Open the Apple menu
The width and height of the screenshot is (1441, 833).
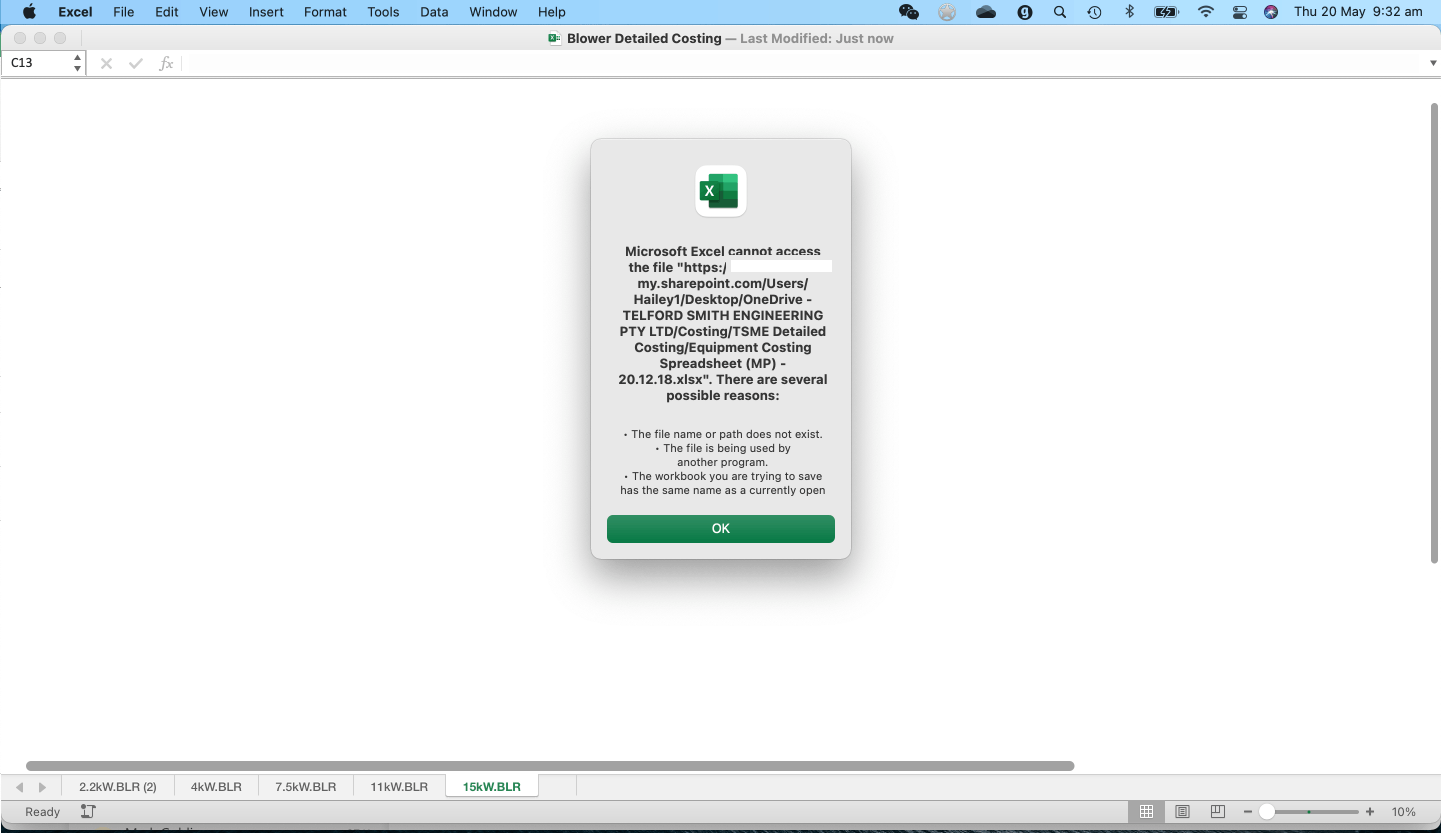29,12
